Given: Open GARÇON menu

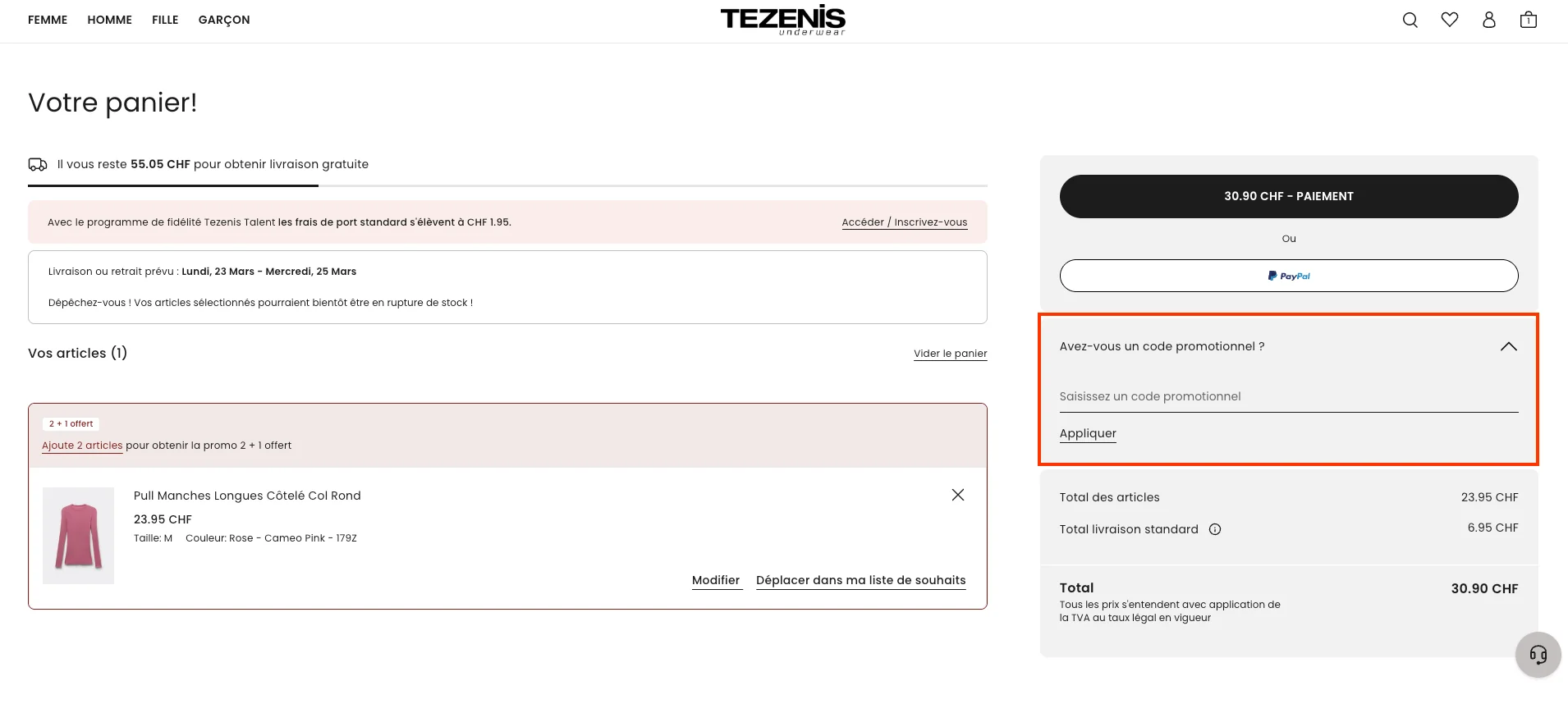Looking at the screenshot, I should click(223, 20).
